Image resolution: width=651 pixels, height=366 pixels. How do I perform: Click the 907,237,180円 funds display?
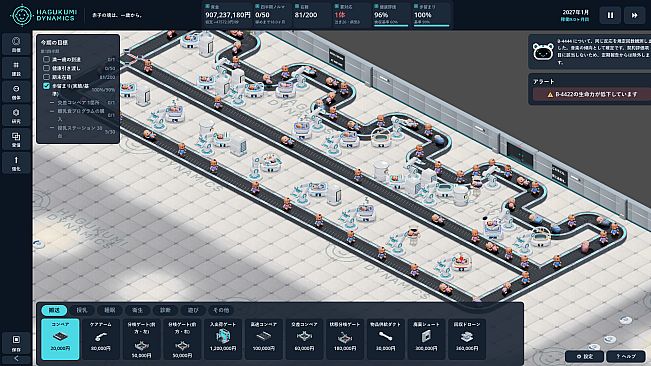(228, 15)
